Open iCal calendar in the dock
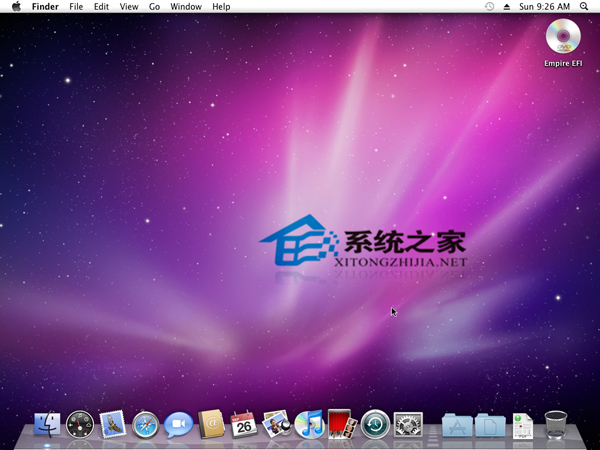600x450 pixels. [243, 425]
